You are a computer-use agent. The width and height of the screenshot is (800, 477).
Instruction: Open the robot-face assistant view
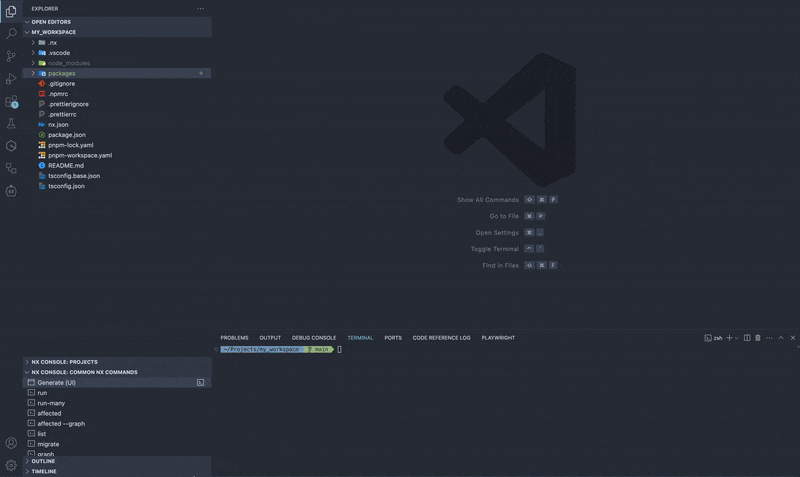click(x=11, y=191)
